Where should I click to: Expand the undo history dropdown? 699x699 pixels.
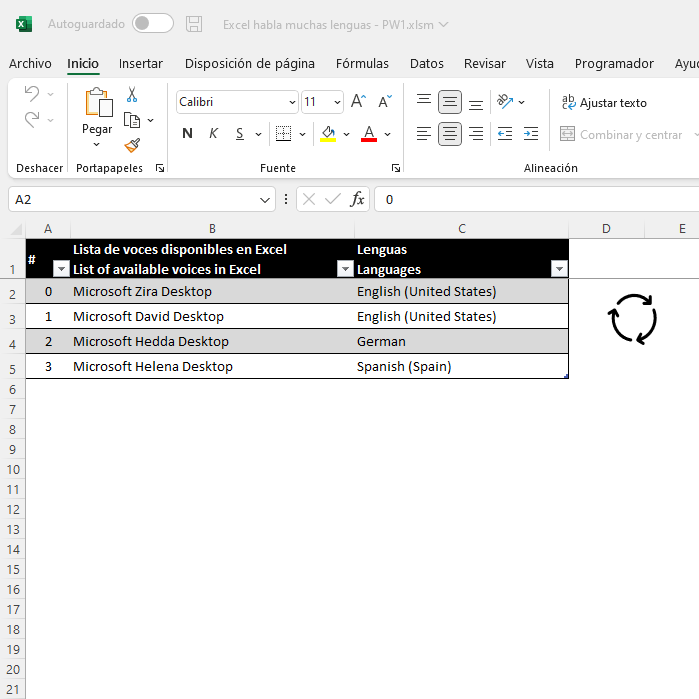coord(51,95)
